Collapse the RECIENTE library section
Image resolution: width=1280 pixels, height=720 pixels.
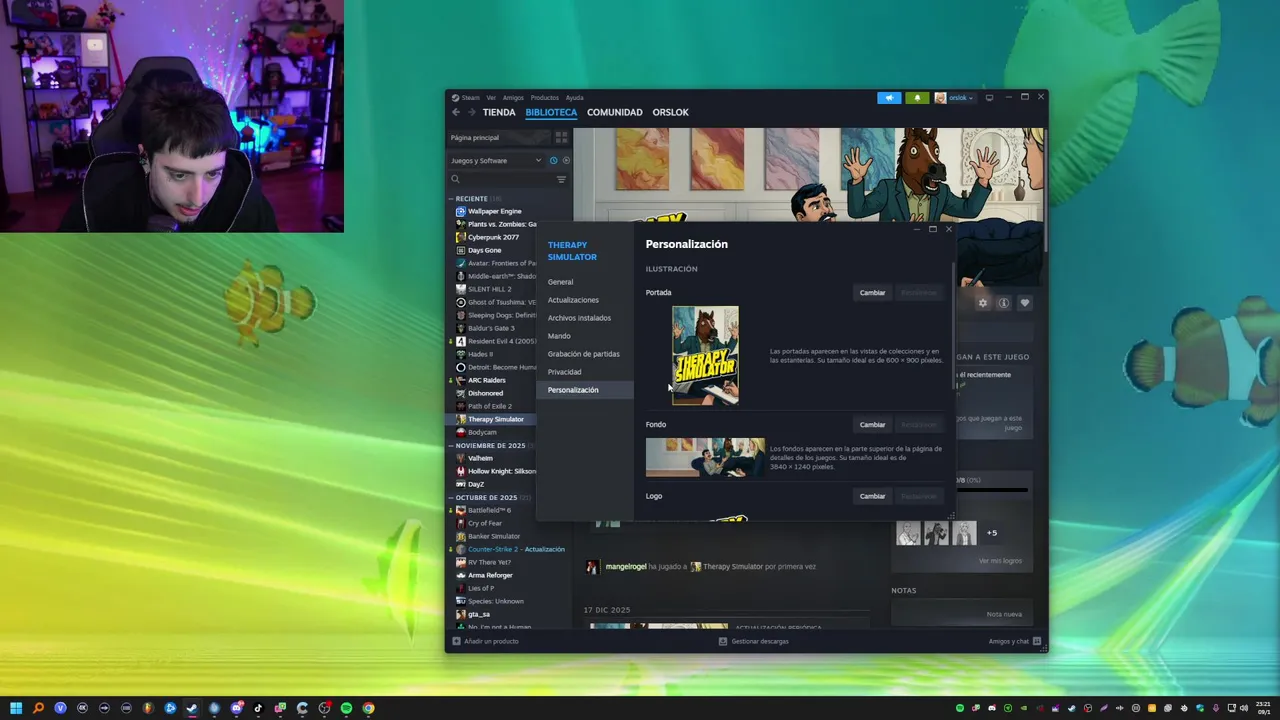[450, 198]
